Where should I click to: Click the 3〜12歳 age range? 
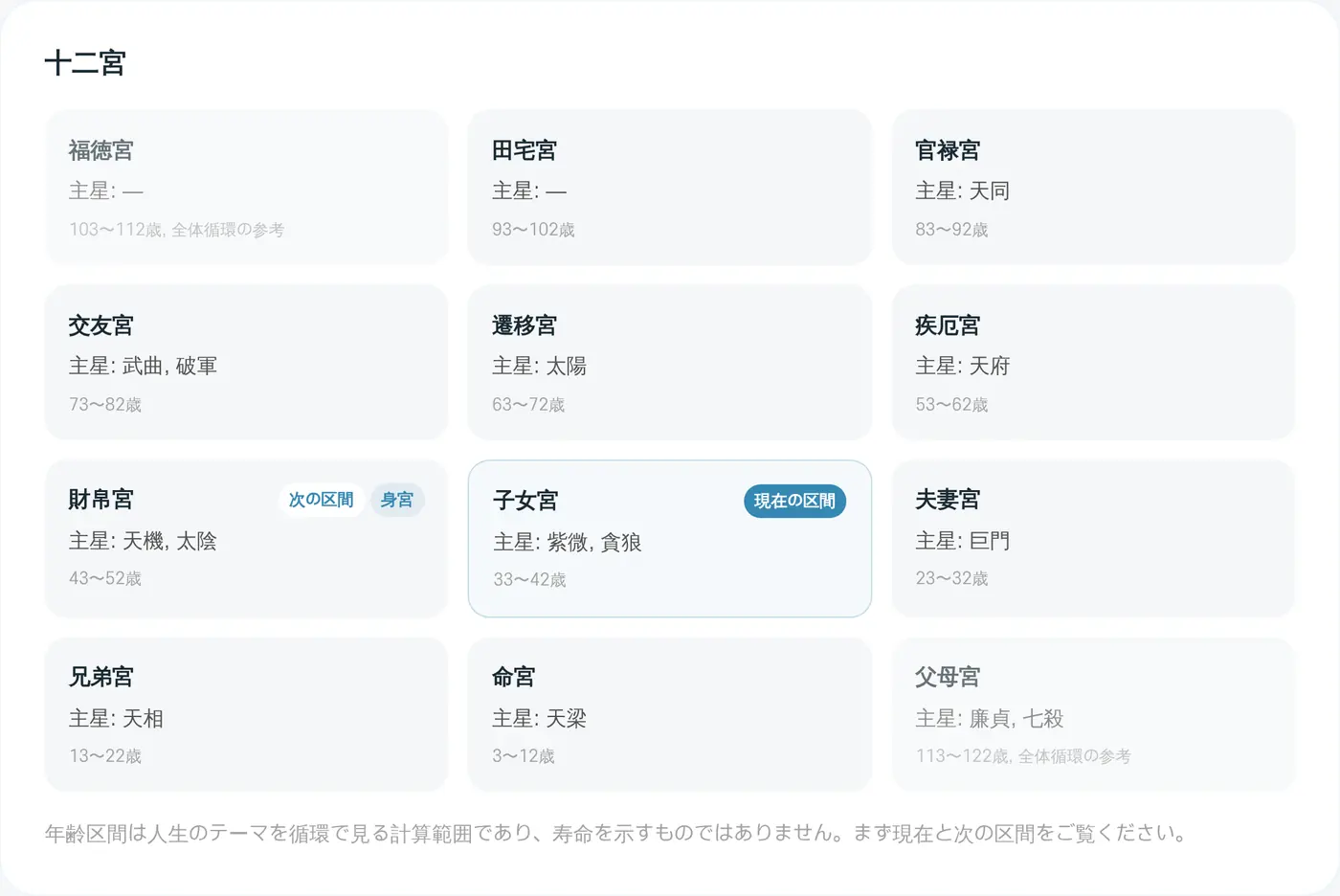pyautogui.click(x=524, y=756)
